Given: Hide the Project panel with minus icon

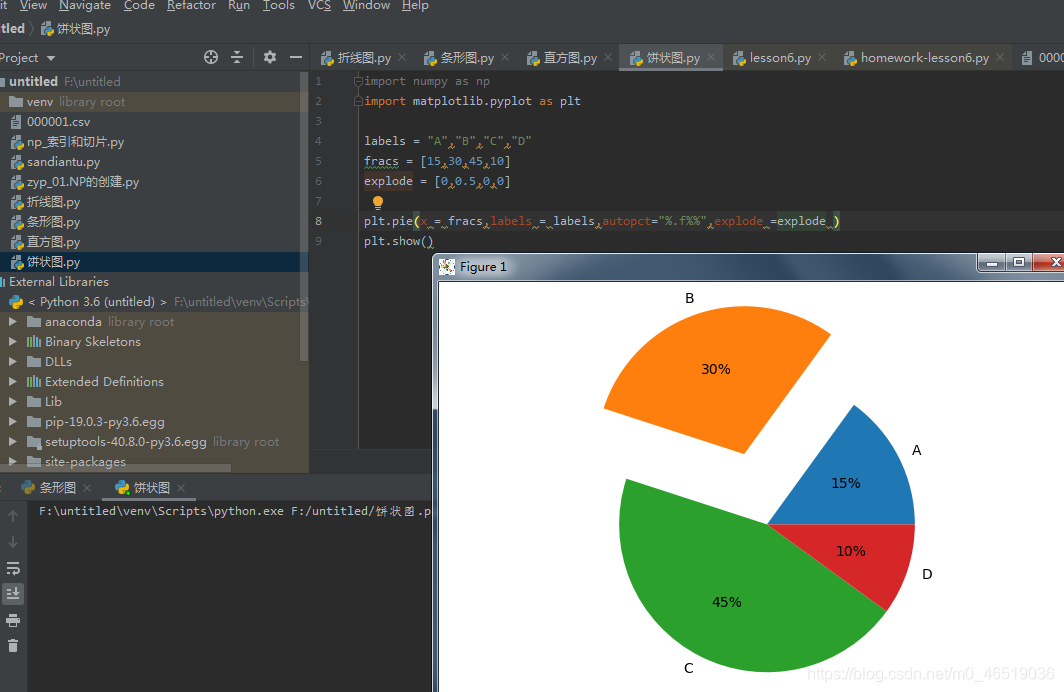Looking at the screenshot, I should click(296, 58).
